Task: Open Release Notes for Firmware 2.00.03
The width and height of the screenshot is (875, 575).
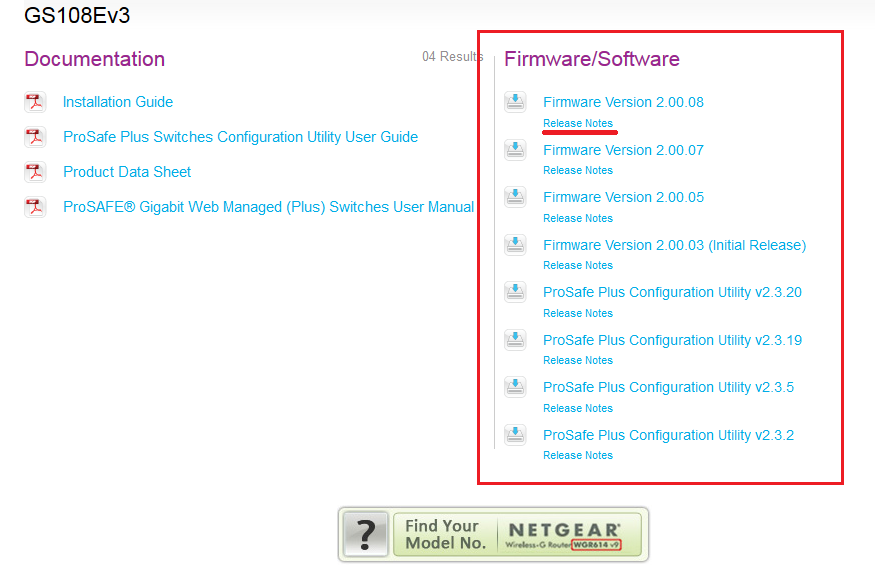Action: [578, 265]
